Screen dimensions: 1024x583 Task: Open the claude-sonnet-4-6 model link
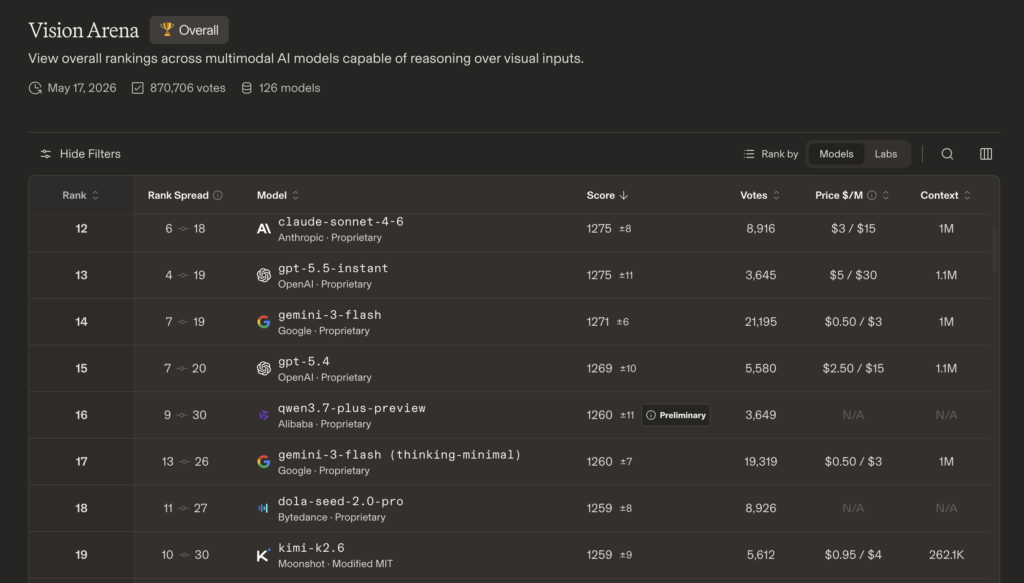click(341, 222)
